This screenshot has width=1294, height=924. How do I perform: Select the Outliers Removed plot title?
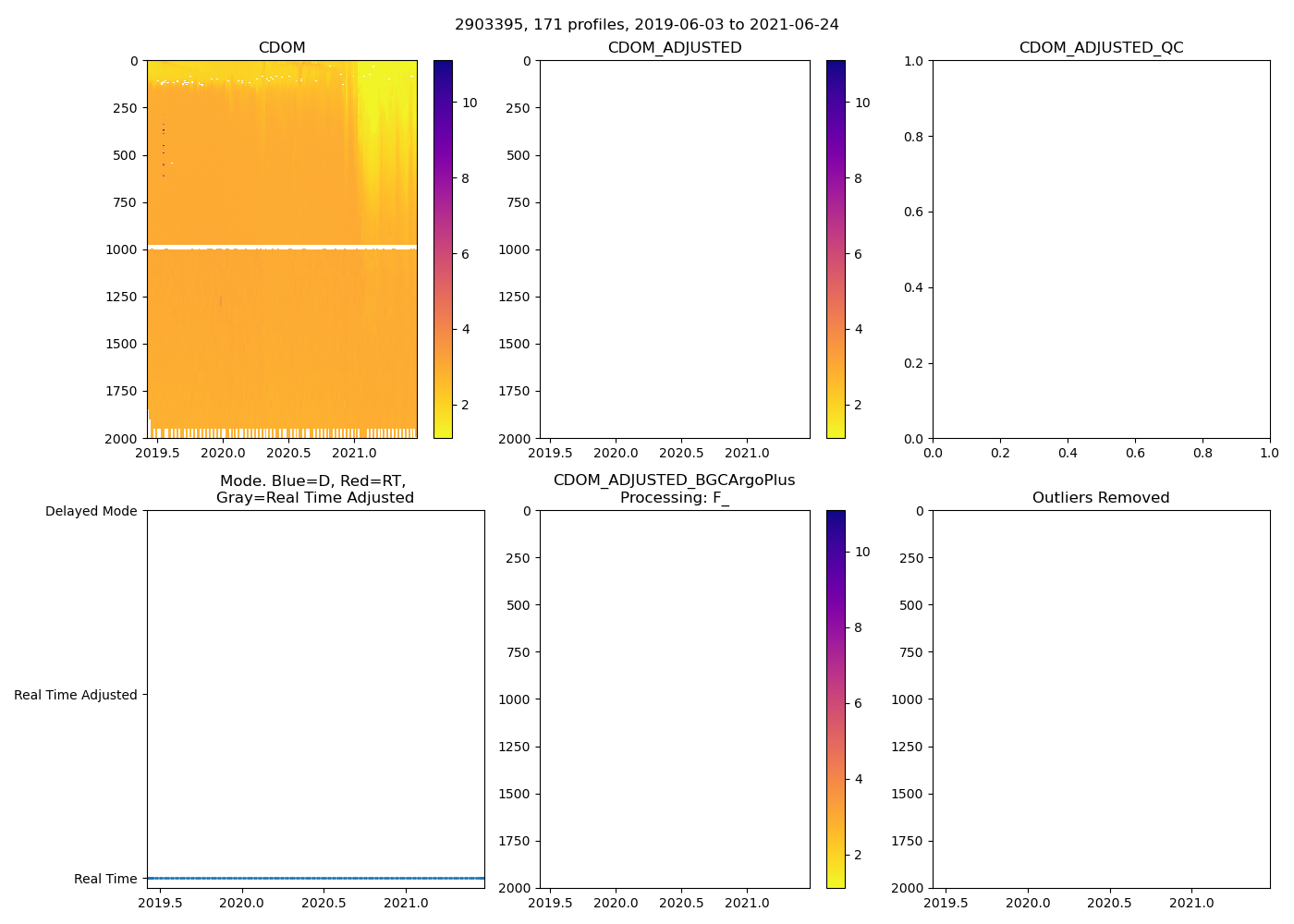coord(1101,498)
